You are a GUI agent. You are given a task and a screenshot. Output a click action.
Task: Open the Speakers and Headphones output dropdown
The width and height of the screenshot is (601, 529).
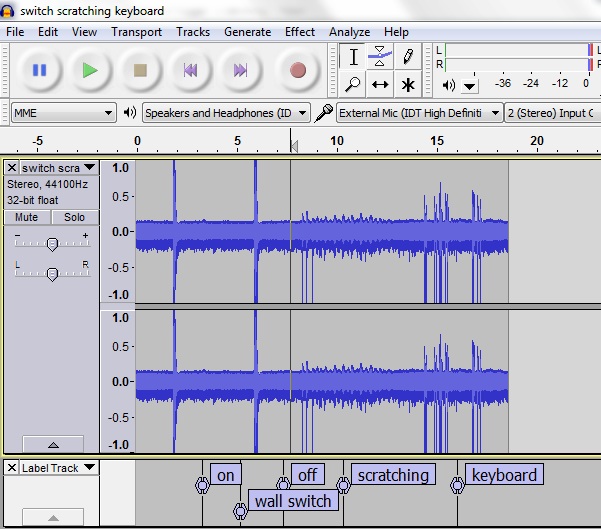pos(226,113)
